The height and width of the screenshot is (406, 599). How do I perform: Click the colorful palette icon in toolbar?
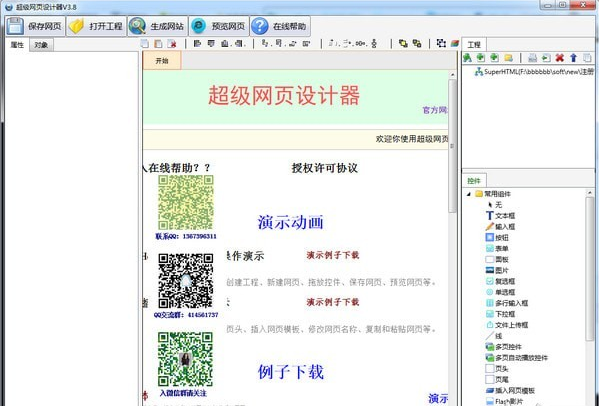455,43
